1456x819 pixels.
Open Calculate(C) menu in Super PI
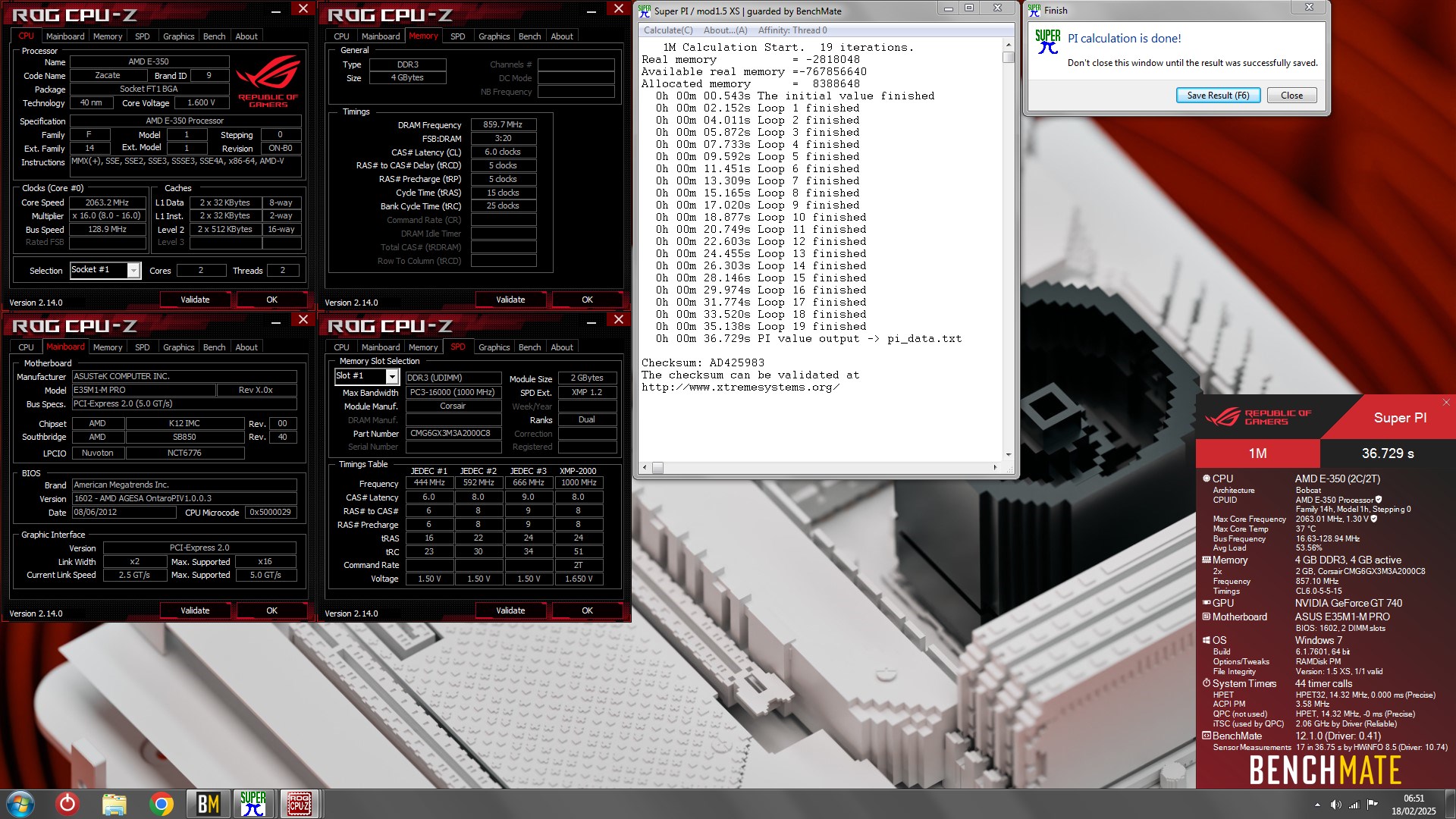coord(668,30)
